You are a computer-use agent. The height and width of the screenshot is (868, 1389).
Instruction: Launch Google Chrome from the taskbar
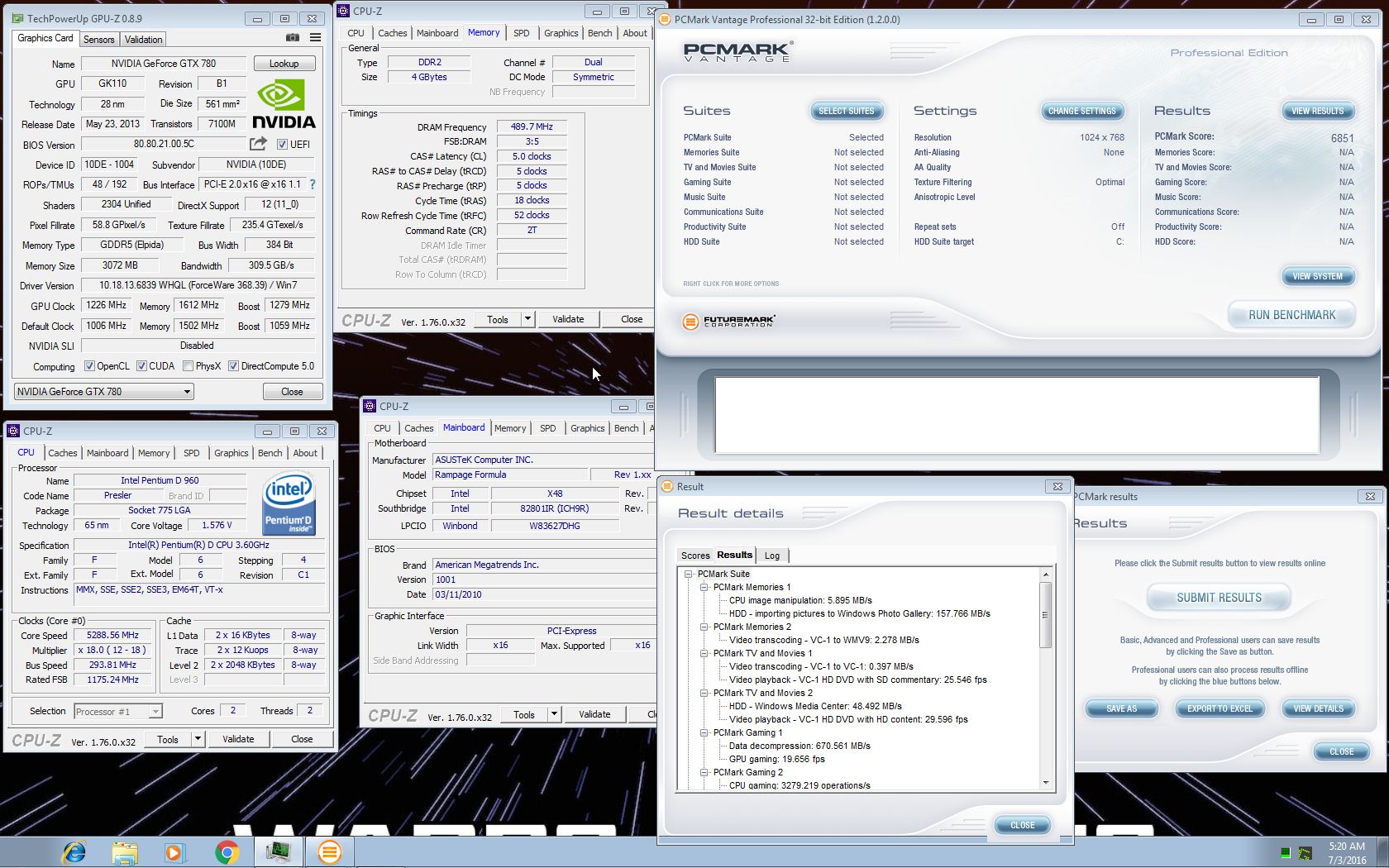(x=227, y=851)
